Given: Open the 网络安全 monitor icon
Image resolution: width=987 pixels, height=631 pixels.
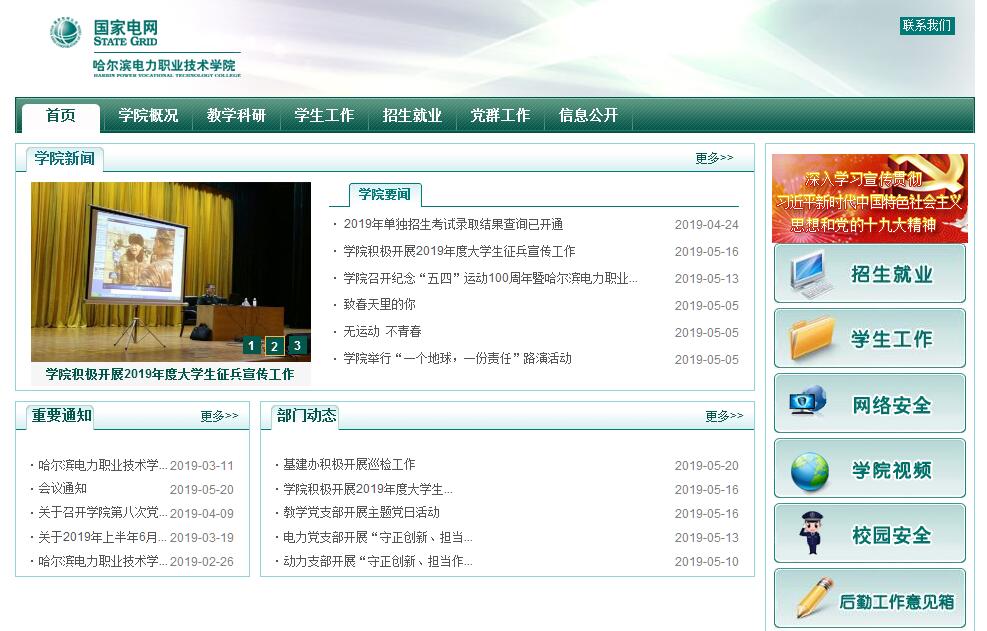Looking at the screenshot, I should [x=809, y=404].
